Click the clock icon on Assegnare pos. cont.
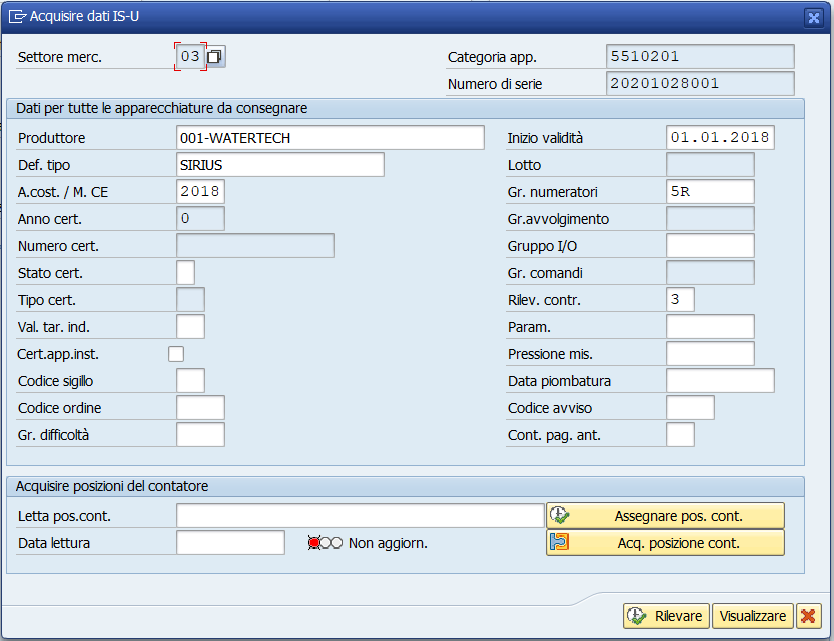 point(560,515)
